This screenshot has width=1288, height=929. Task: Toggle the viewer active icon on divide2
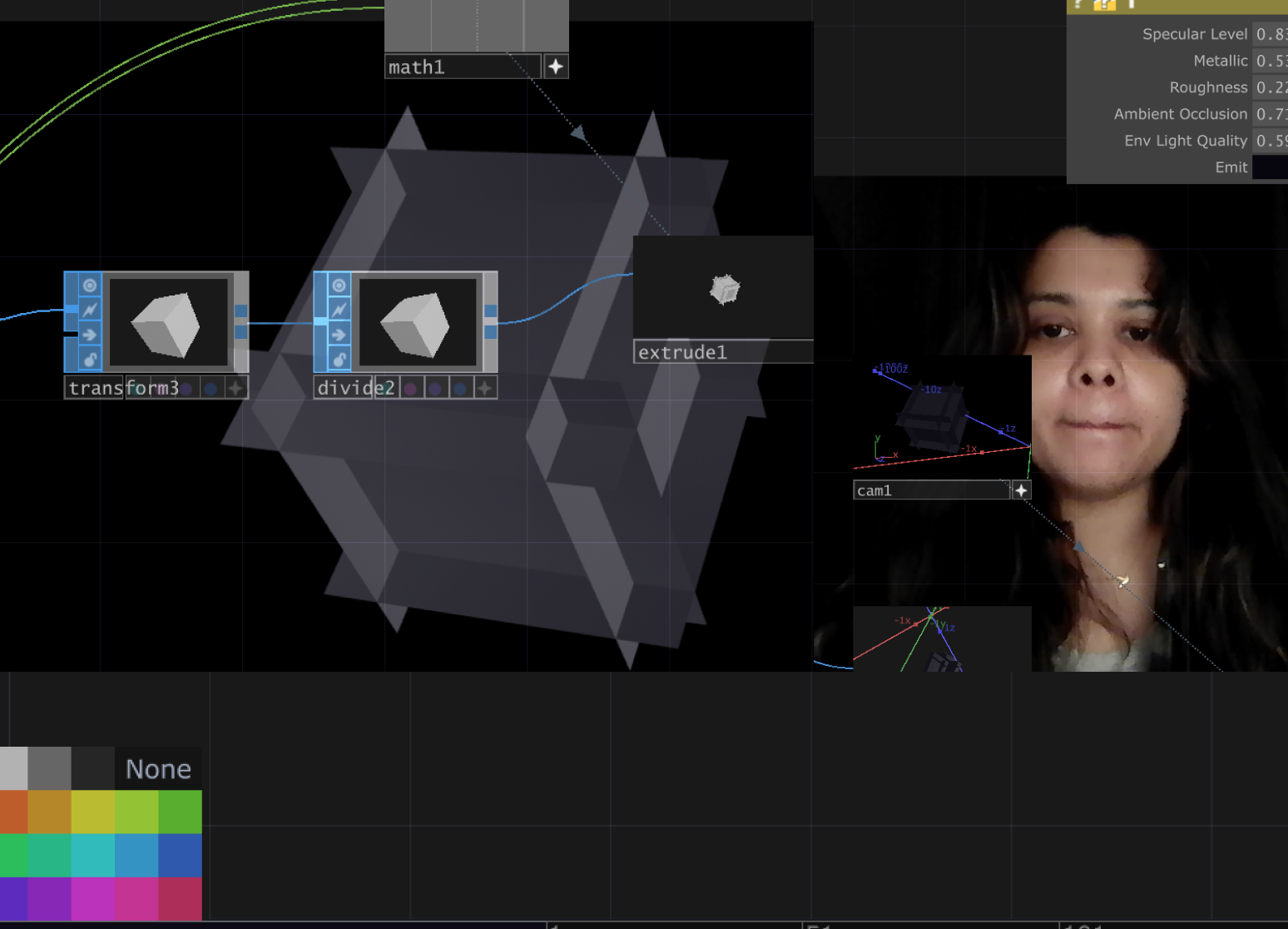point(339,286)
